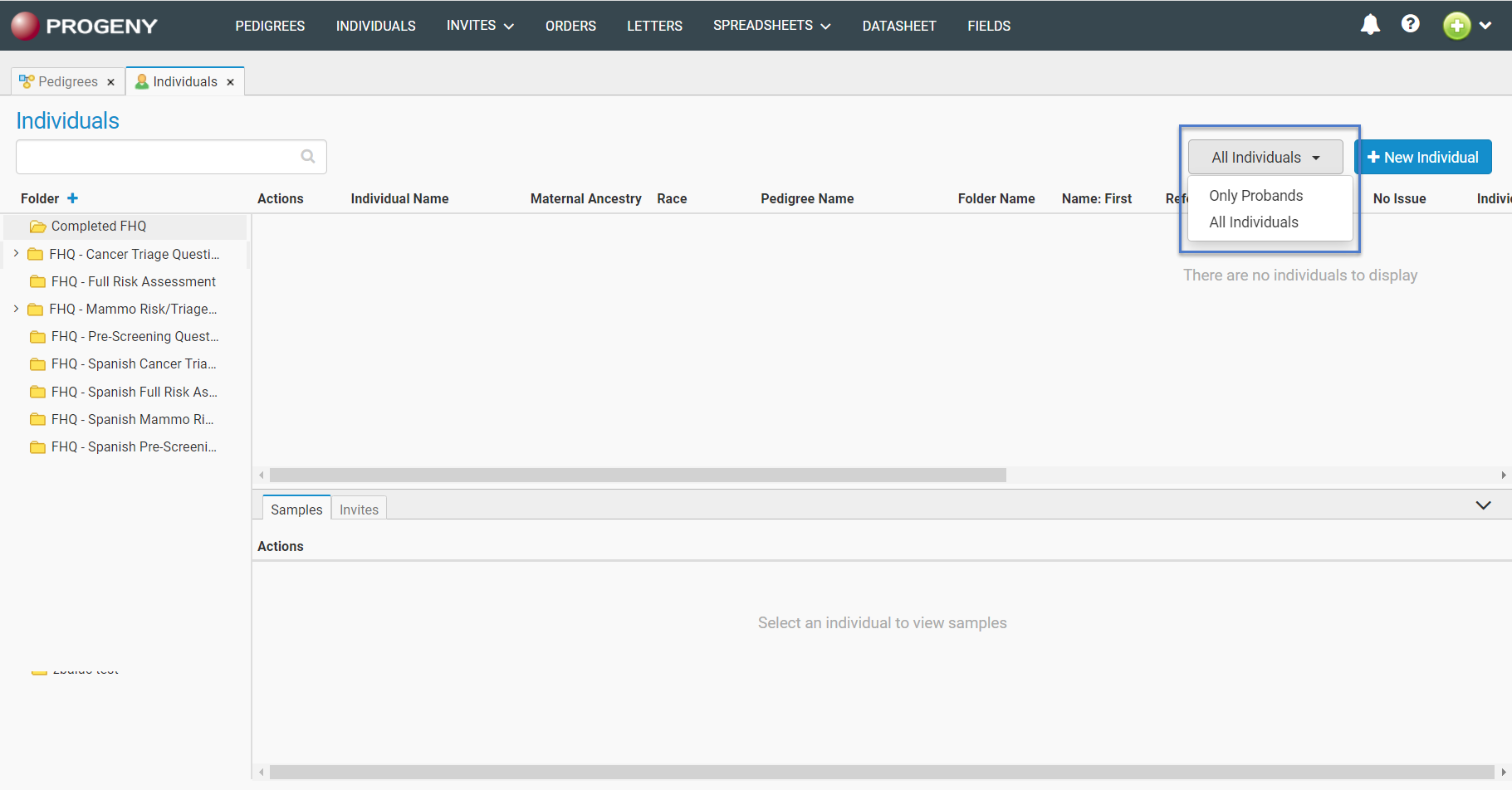Open the Invites dropdown menu

coord(480,26)
